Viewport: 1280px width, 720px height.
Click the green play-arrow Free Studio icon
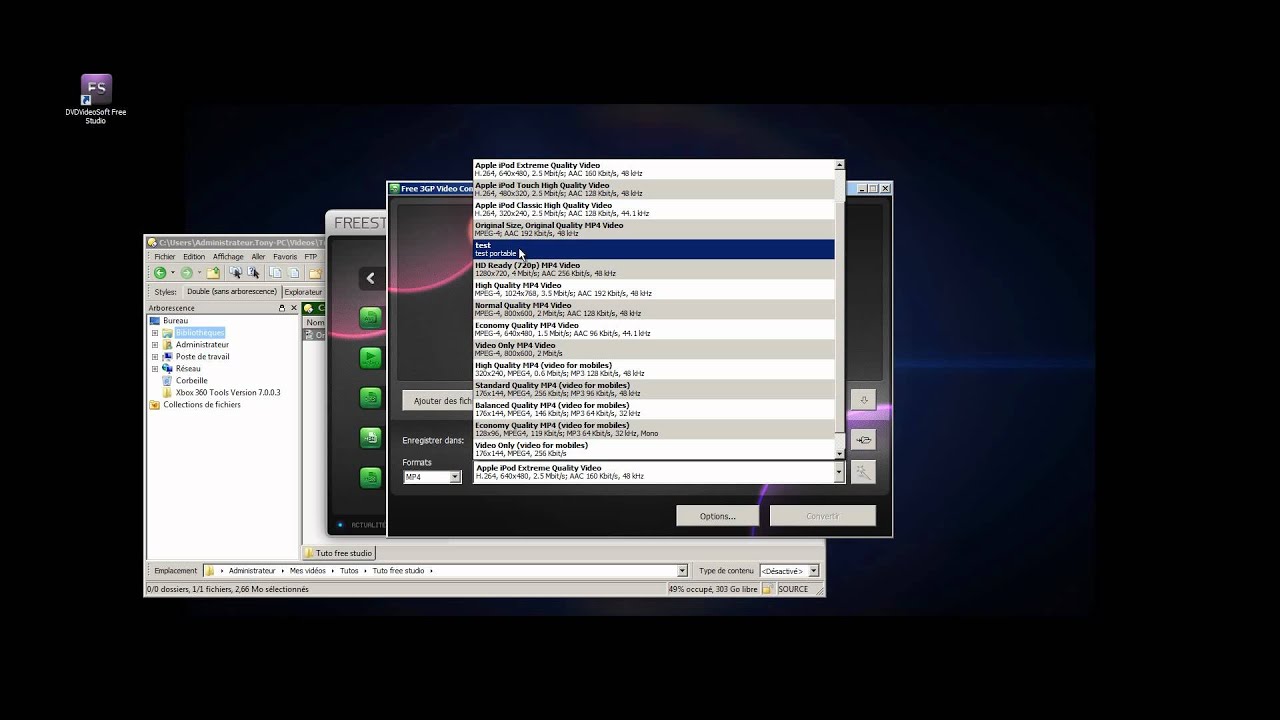pyautogui.click(x=370, y=358)
